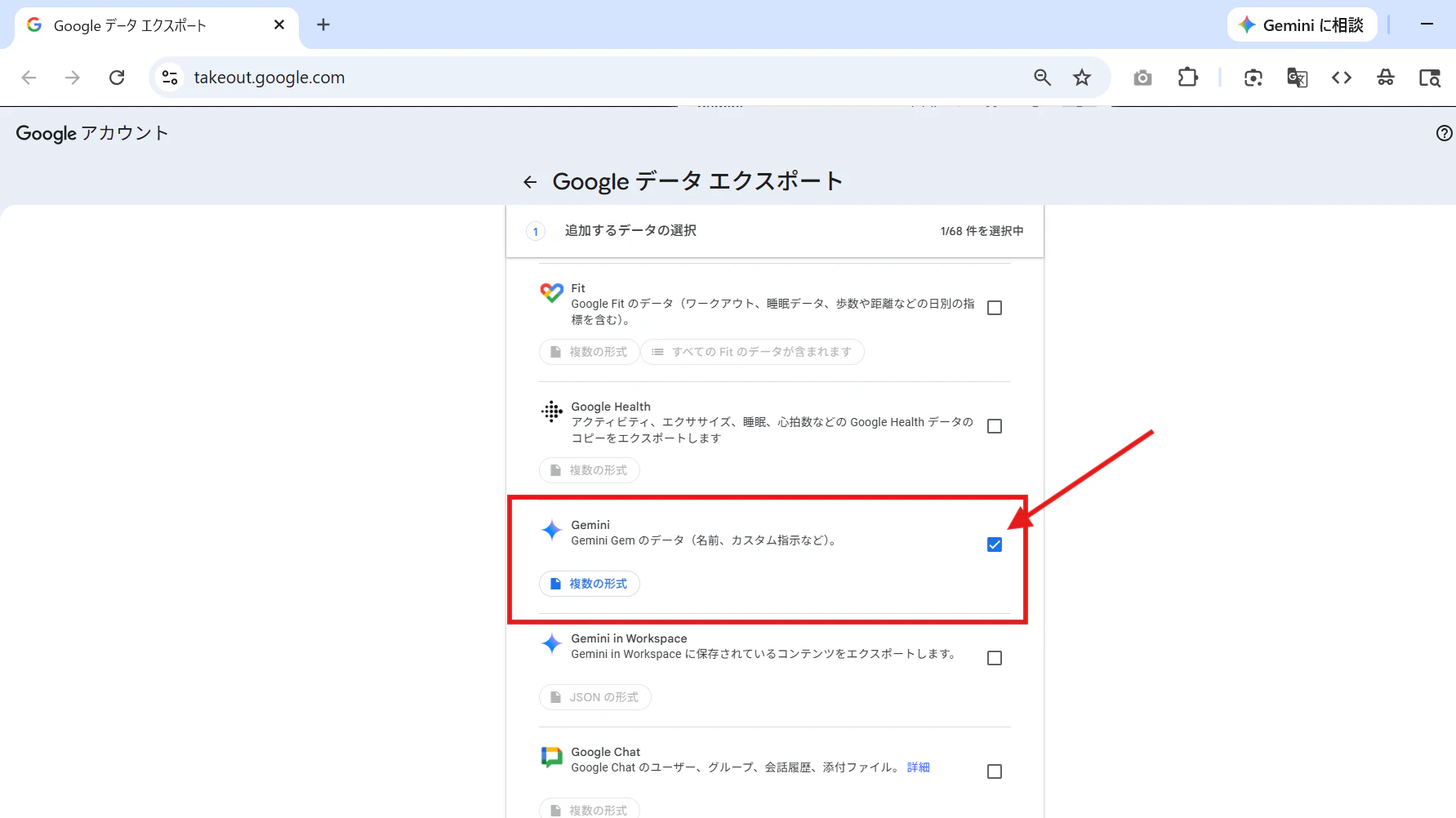The height and width of the screenshot is (818, 1456).
Task: Click the code brackets extension icon
Action: (x=1342, y=78)
